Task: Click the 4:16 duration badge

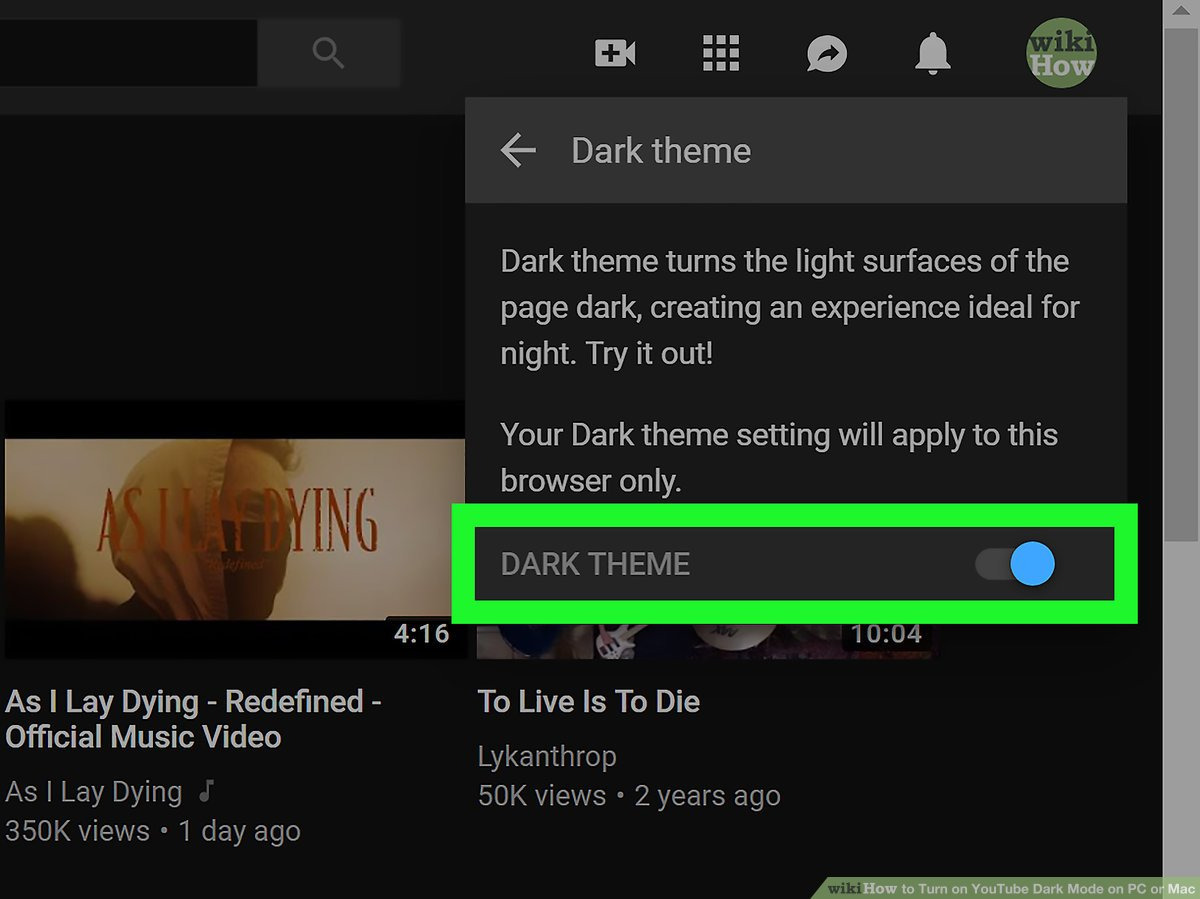Action: tap(421, 634)
